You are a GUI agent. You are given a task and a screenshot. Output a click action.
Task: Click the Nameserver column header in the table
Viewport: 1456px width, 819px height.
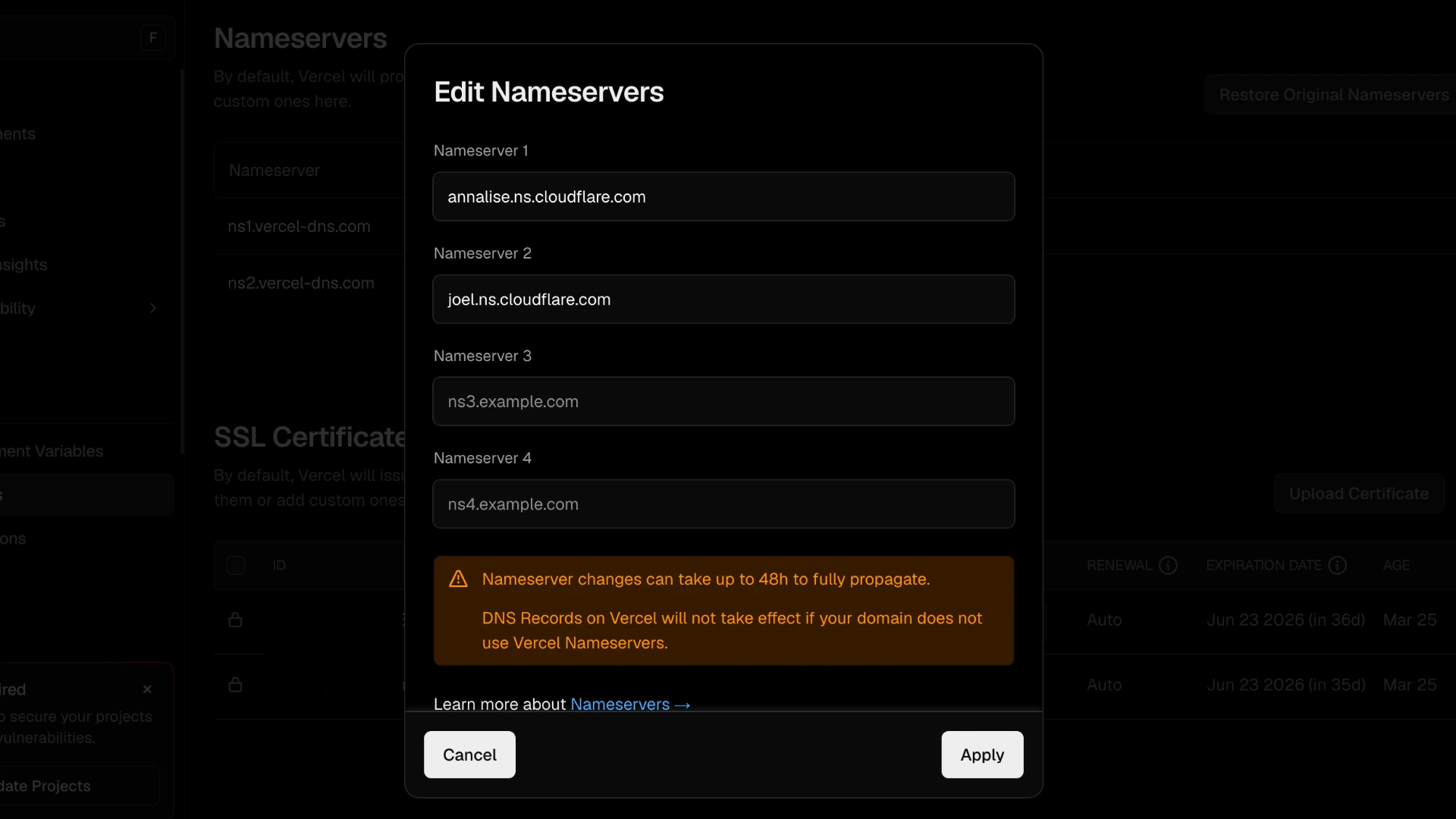pos(275,171)
